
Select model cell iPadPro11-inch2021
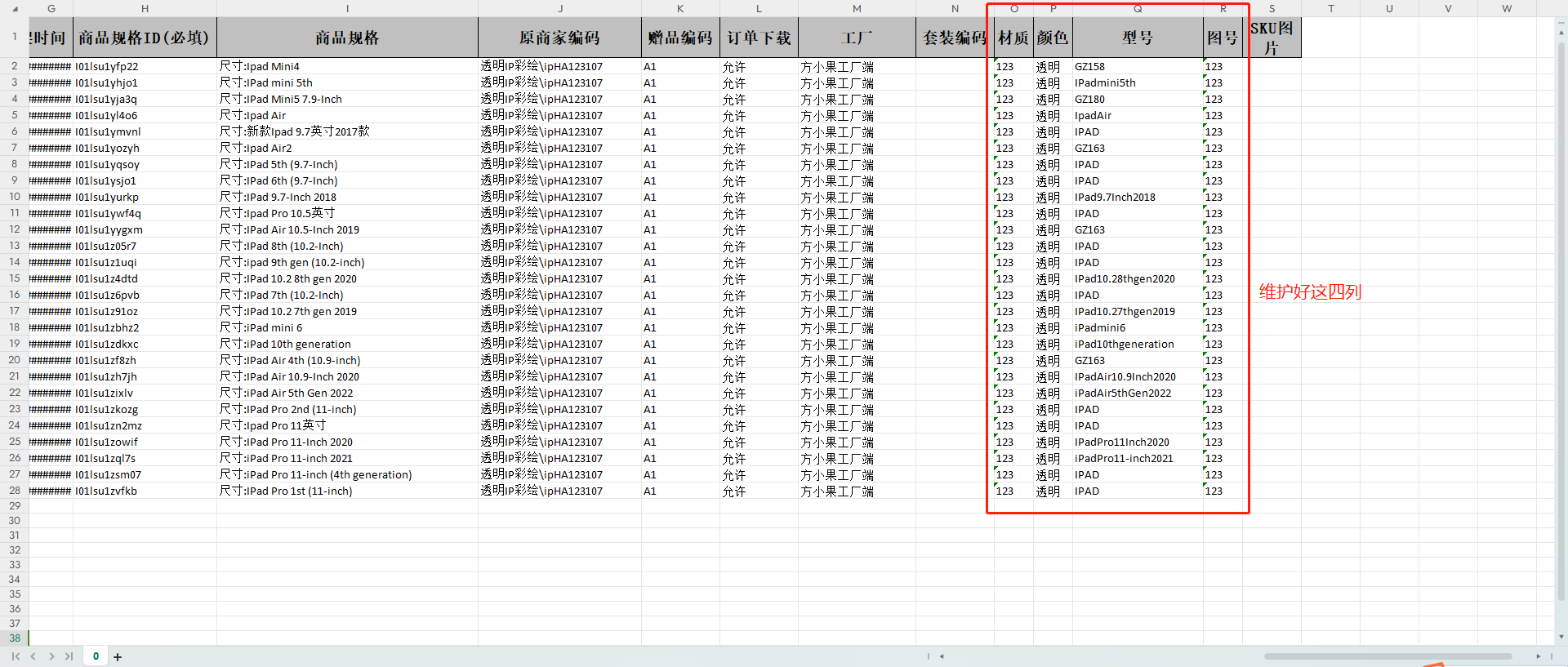pos(1138,458)
